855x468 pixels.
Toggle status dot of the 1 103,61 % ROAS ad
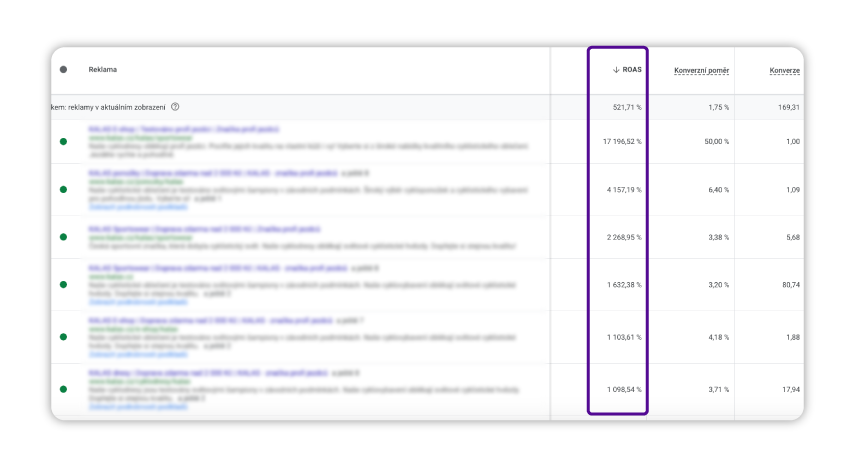[x=64, y=337]
